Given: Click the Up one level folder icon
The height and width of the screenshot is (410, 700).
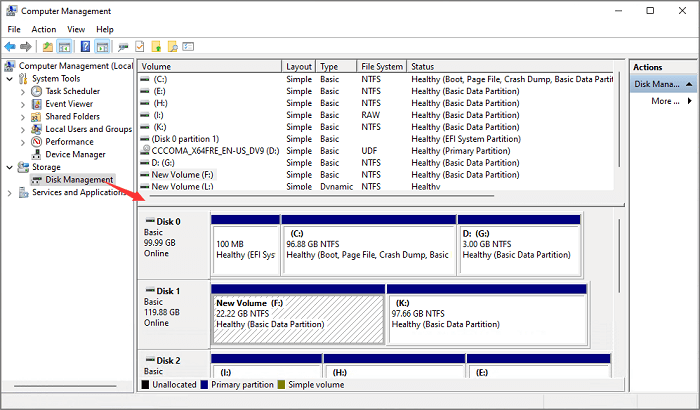Looking at the screenshot, I should coord(47,46).
